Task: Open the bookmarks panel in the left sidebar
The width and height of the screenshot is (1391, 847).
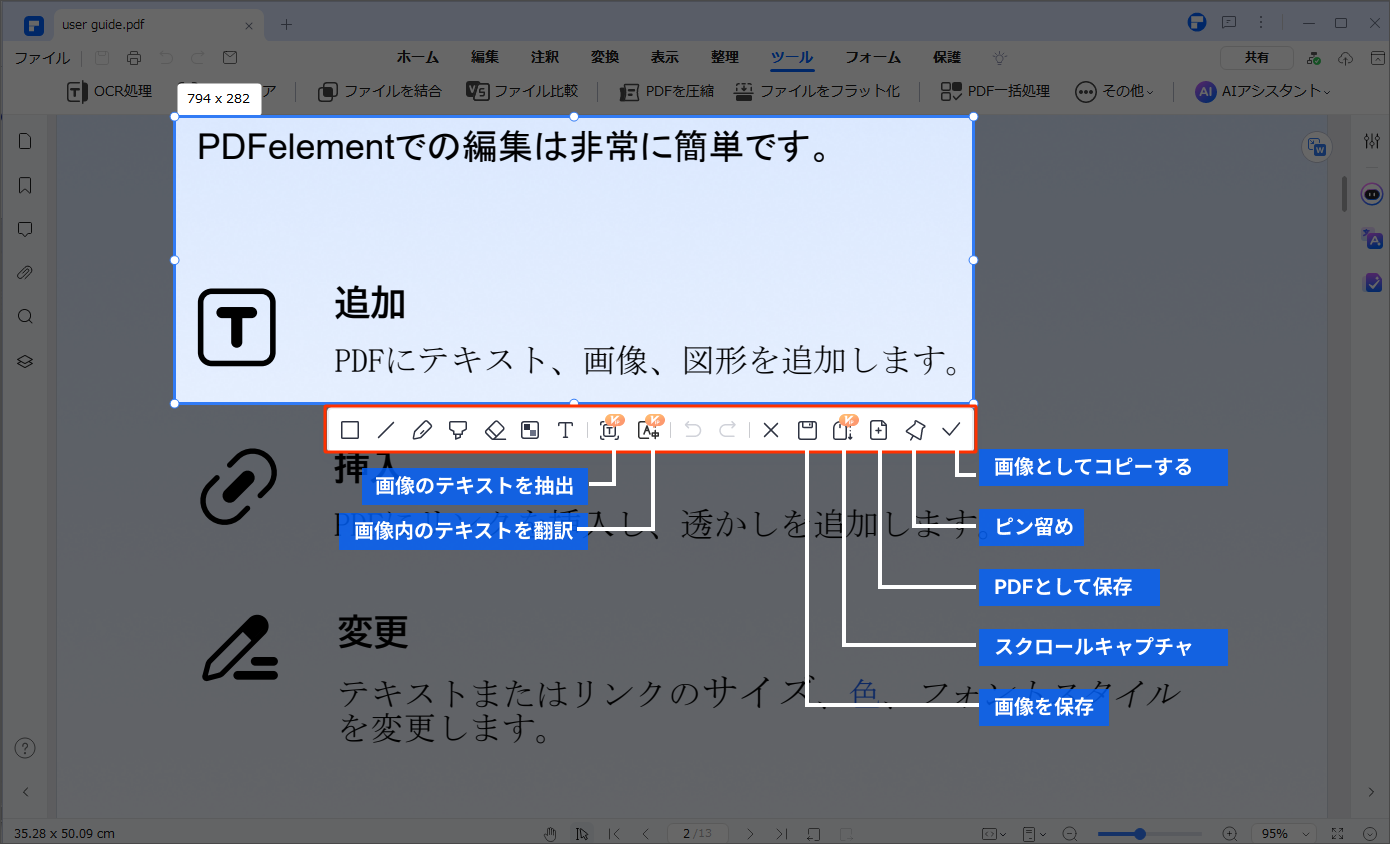Action: (x=26, y=185)
